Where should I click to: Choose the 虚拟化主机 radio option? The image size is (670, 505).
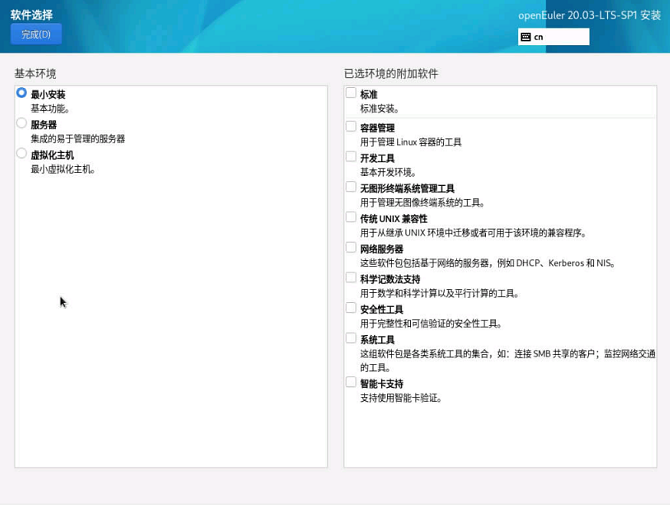[x=21, y=154]
